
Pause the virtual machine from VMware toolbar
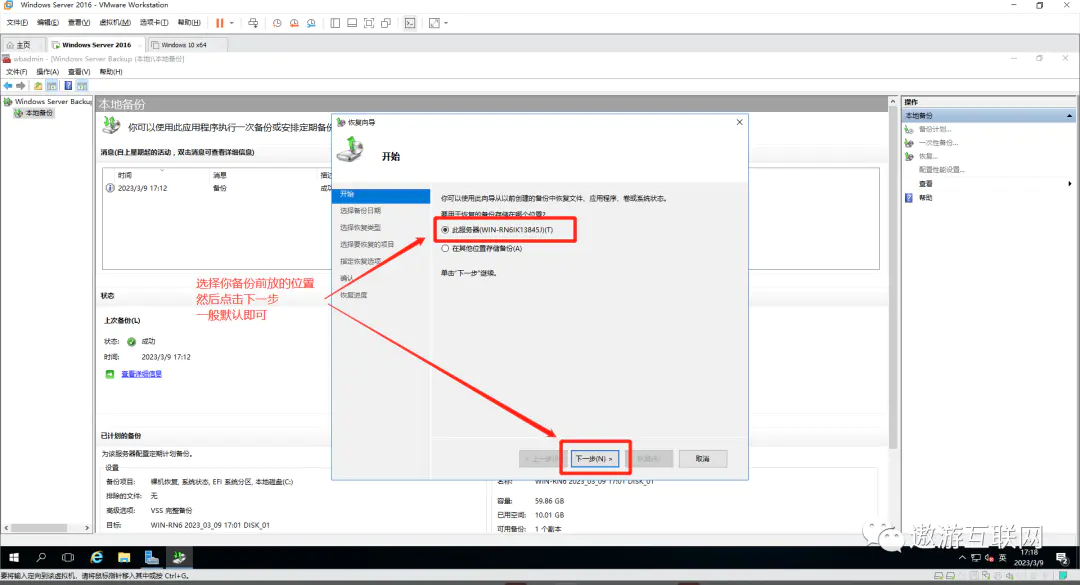point(220,23)
